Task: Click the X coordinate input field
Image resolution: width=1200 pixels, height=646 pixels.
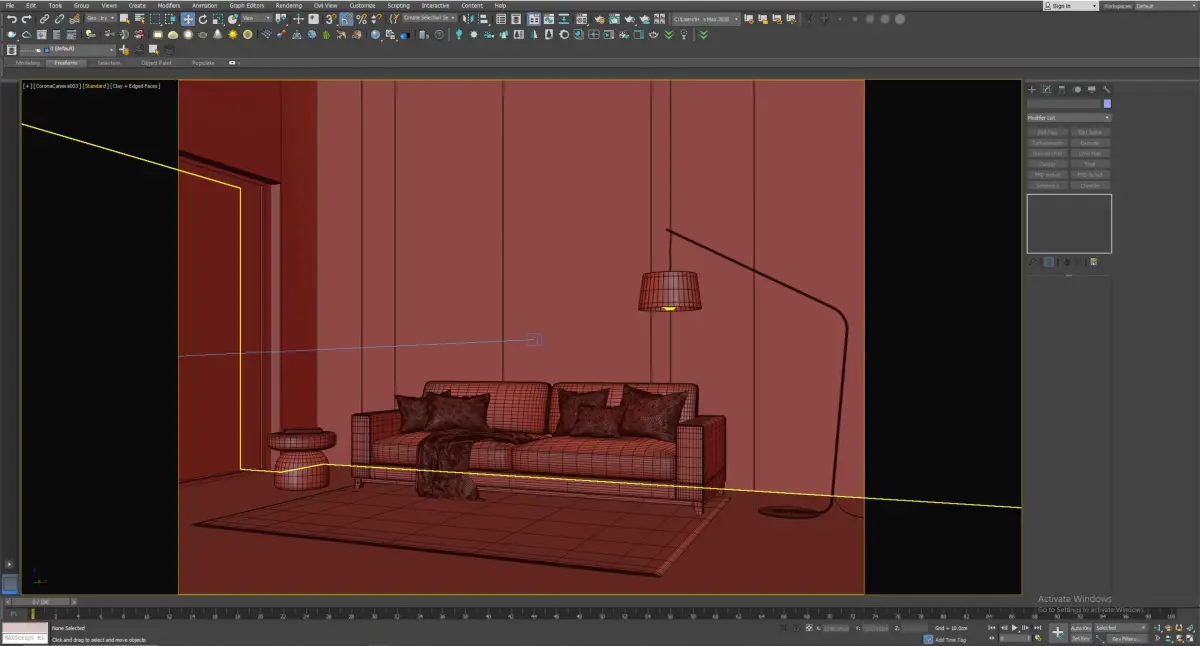Action: tap(836, 628)
